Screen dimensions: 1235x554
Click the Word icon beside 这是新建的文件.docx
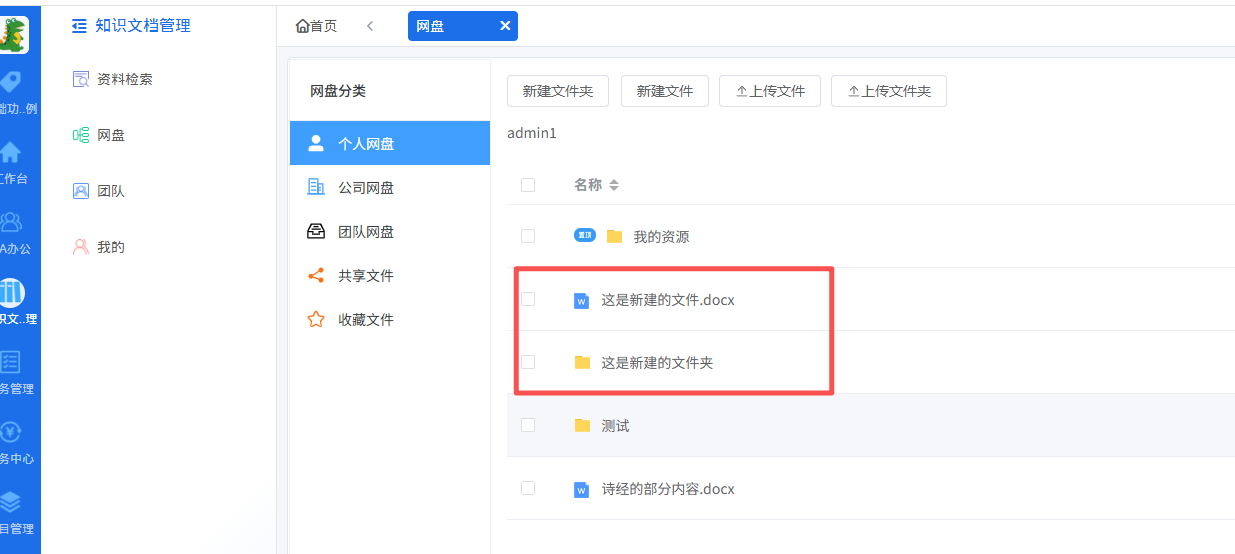click(x=581, y=300)
